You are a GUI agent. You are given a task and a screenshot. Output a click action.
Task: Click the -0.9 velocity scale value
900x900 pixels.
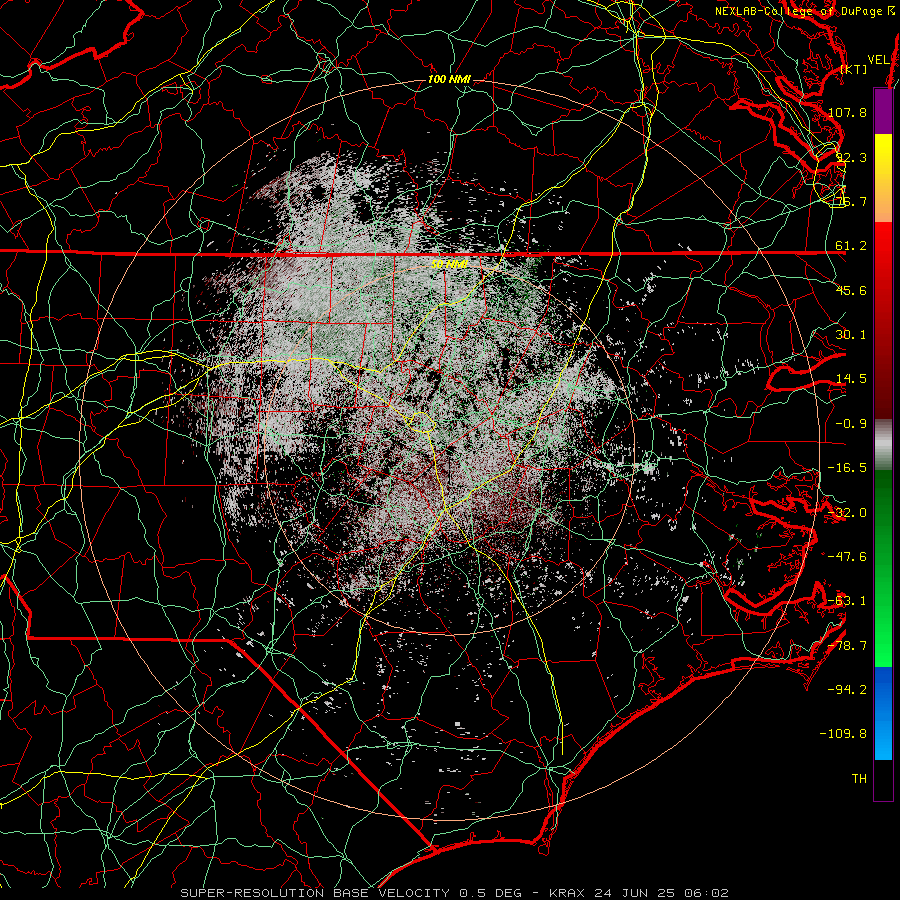click(x=851, y=424)
